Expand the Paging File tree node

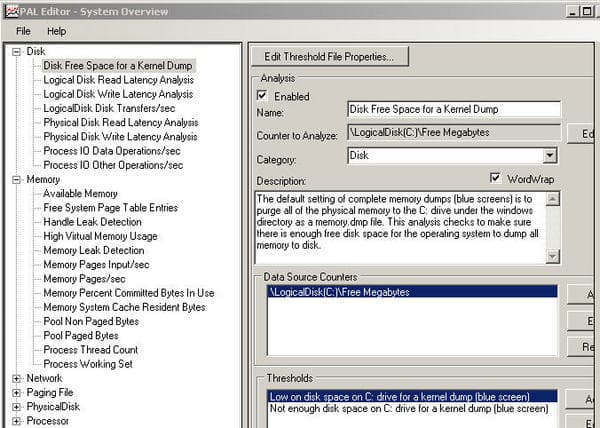pos(16,393)
